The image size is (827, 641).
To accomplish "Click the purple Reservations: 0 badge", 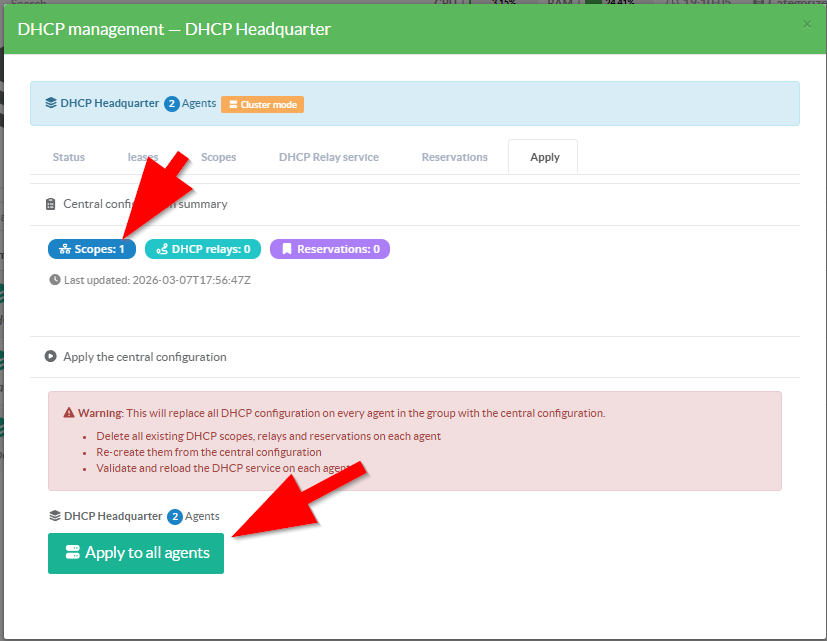I will [x=329, y=249].
